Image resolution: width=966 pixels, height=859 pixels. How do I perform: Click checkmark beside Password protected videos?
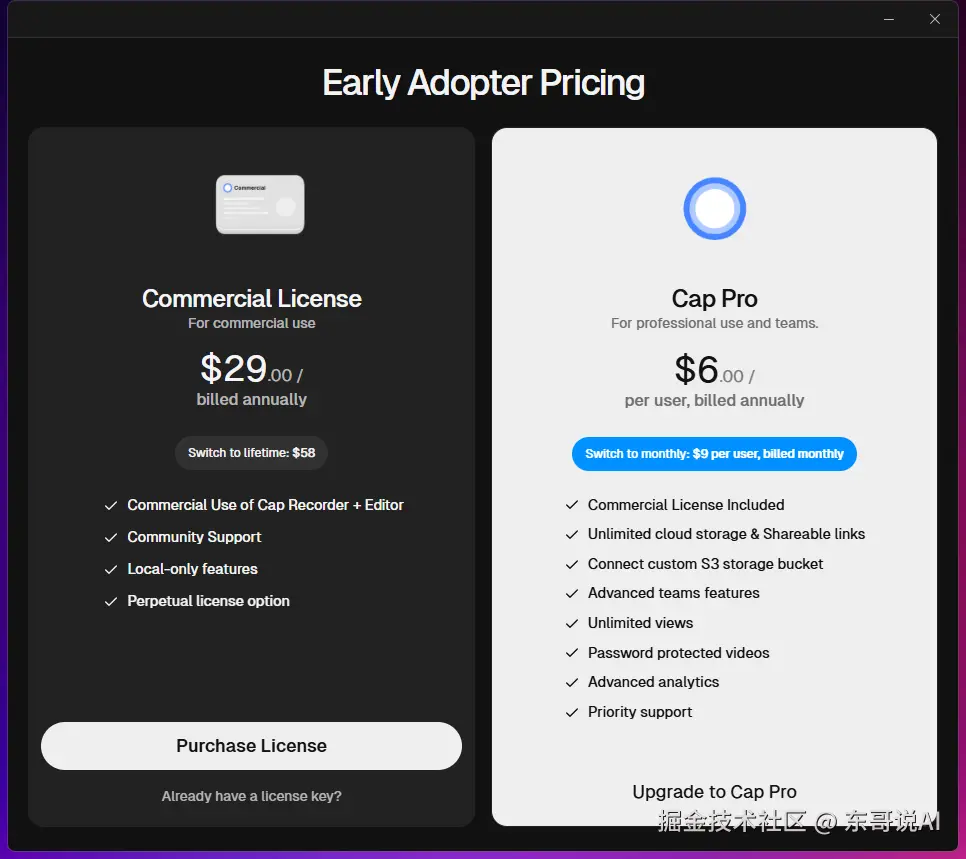572,653
